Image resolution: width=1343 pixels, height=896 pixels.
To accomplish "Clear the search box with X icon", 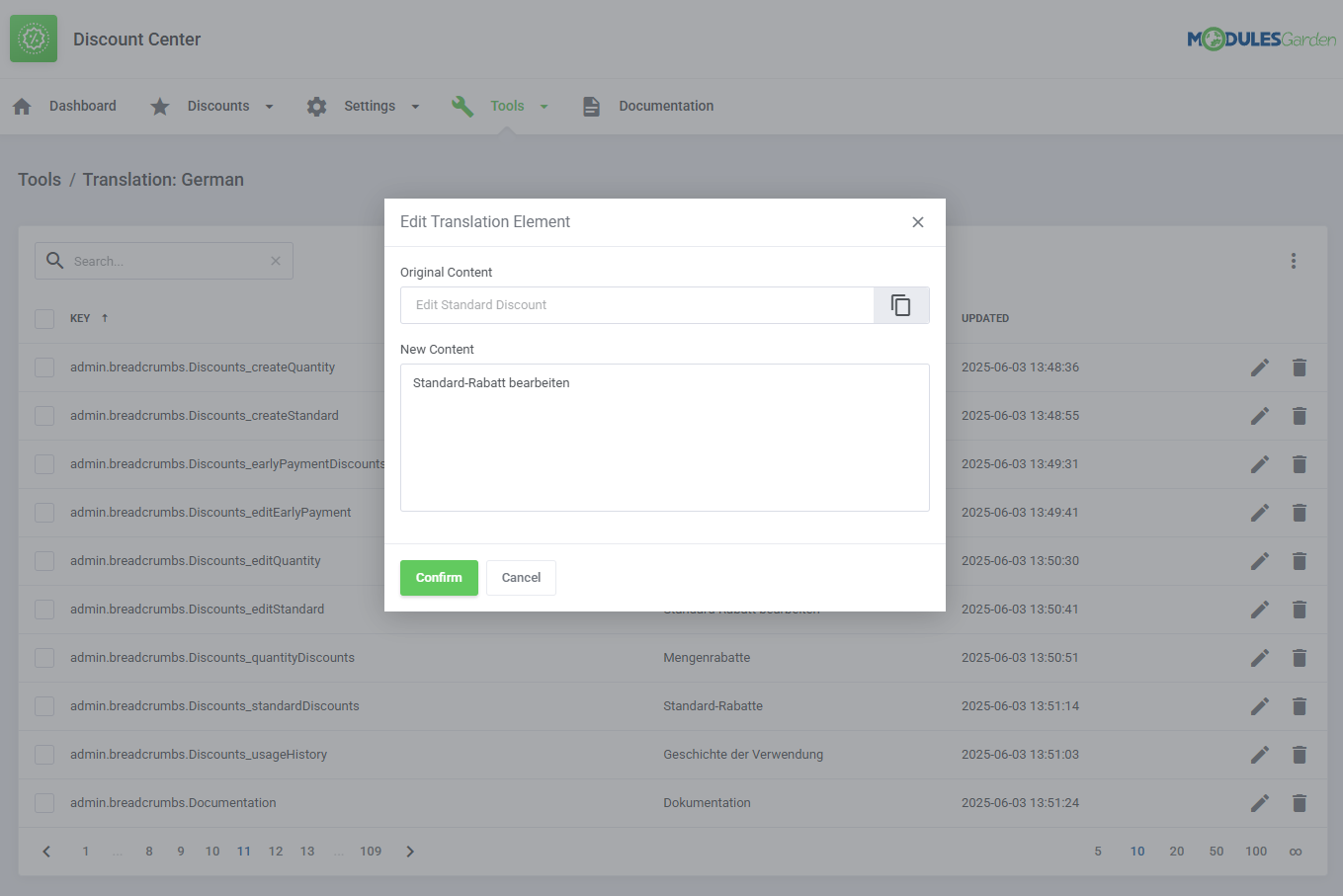I will [x=276, y=261].
